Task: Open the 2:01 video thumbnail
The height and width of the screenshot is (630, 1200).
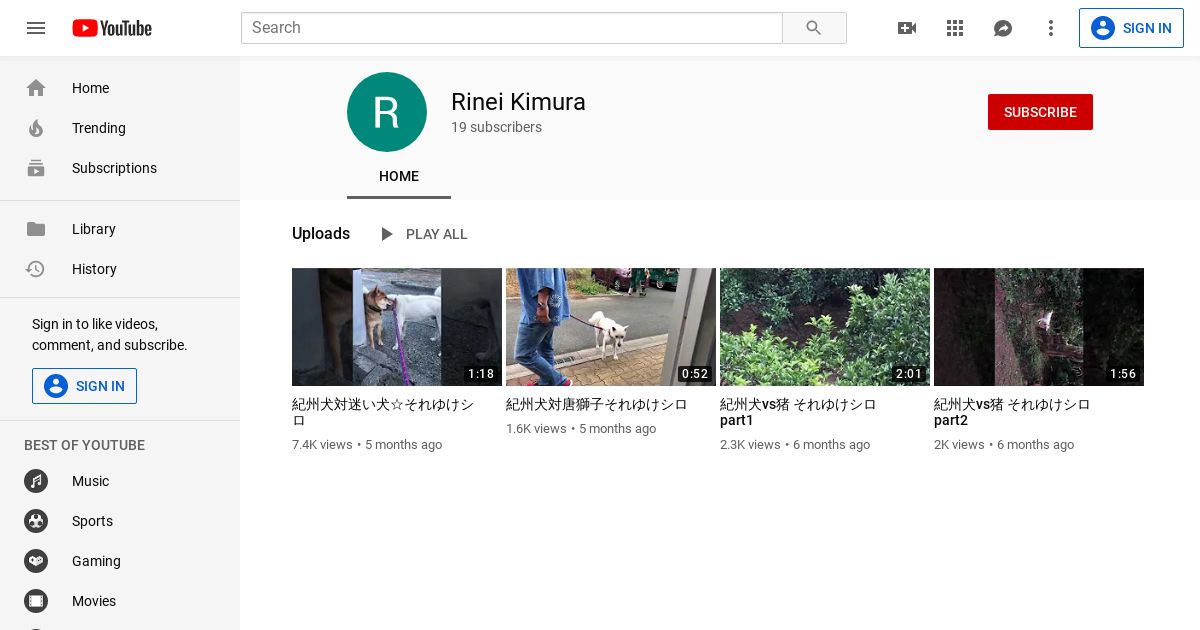Action: (x=825, y=327)
